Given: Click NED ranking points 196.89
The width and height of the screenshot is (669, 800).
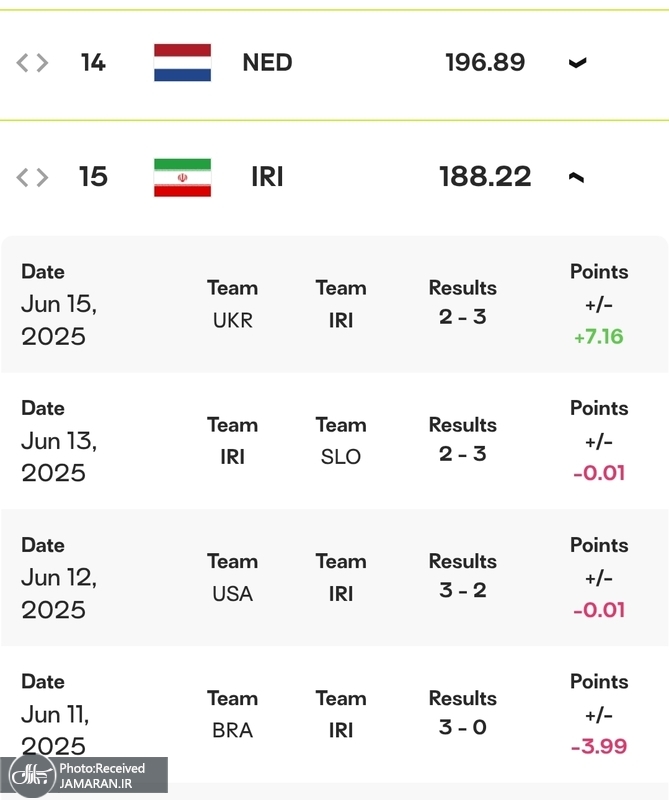Looking at the screenshot, I should pyautogui.click(x=485, y=63).
